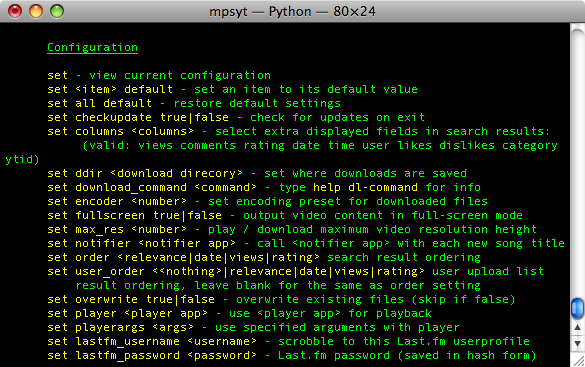The width and height of the screenshot is (585, 367).
Task: Click the 'set notifier <notifier app>' line
Action: pos(306,244)
